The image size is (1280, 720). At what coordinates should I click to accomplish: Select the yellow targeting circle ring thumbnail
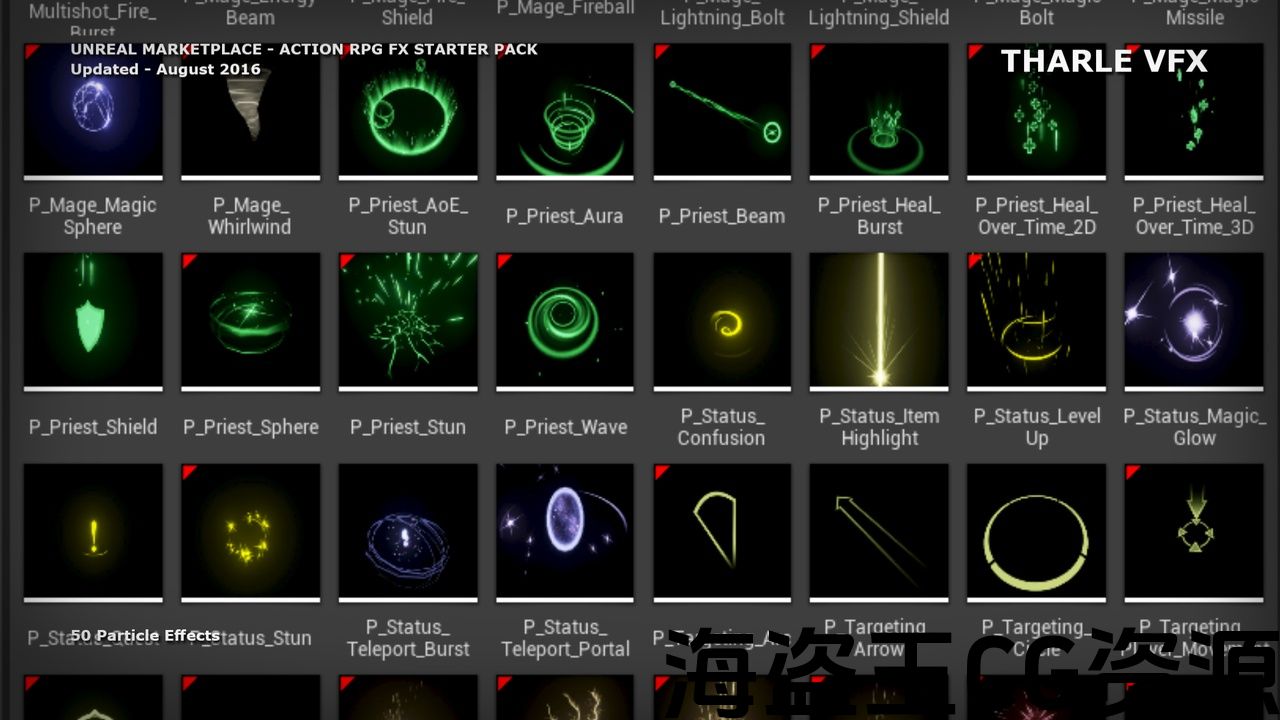(x=1036, y=531)
